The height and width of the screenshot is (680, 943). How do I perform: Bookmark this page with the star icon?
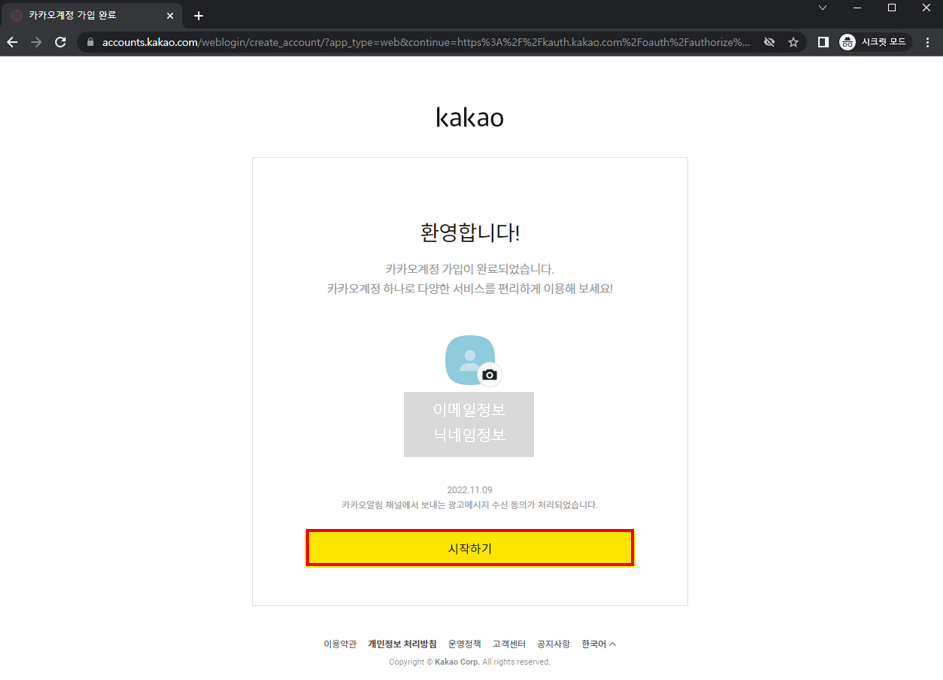[x=793, y=42]
